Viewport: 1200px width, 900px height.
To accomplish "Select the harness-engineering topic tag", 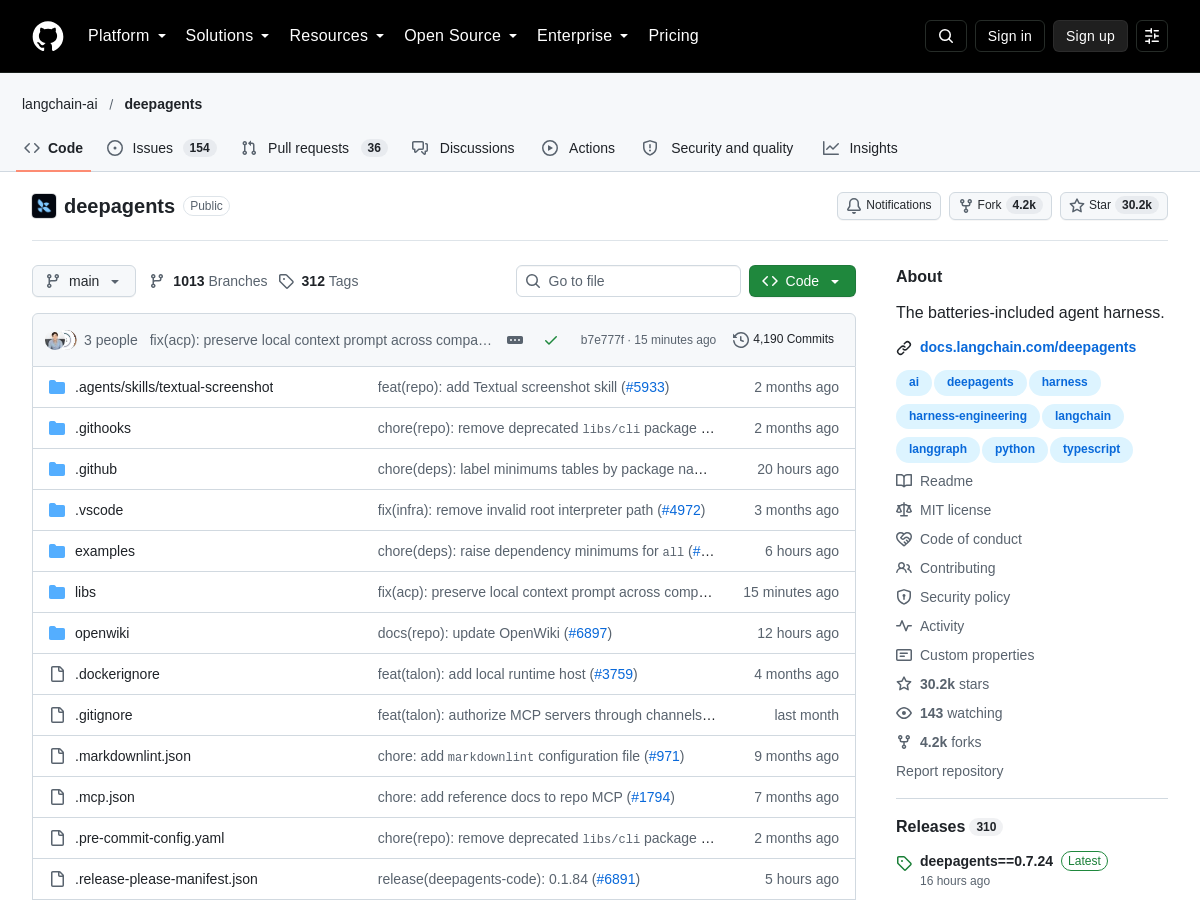I will 968,416.
